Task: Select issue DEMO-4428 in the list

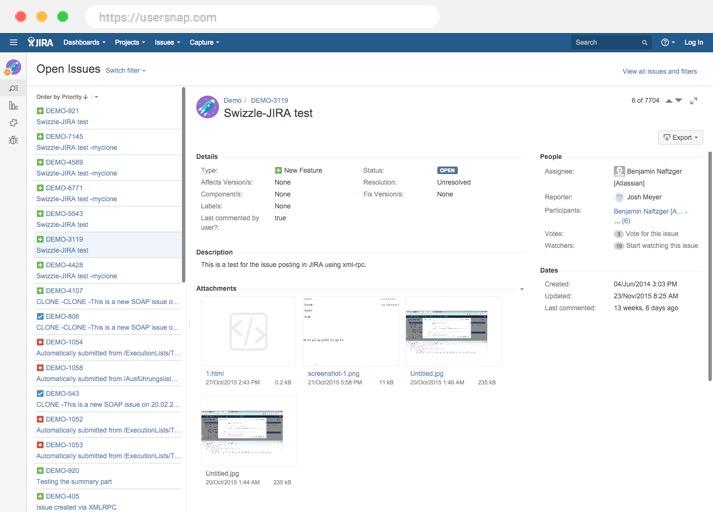Action: [108, 271]
